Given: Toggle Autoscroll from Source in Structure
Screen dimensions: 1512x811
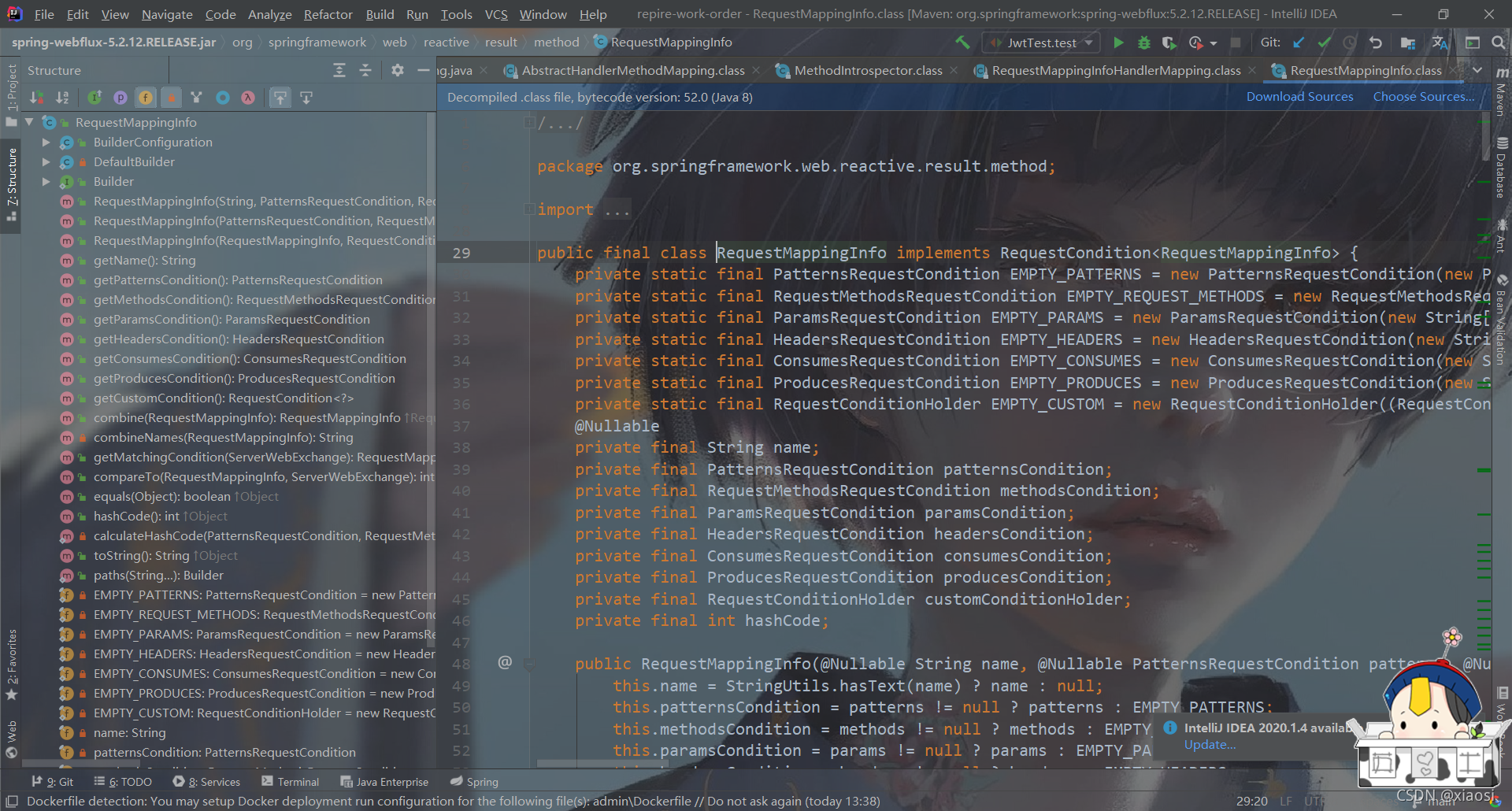Looking at the screenshot, I should pos(306,98).
